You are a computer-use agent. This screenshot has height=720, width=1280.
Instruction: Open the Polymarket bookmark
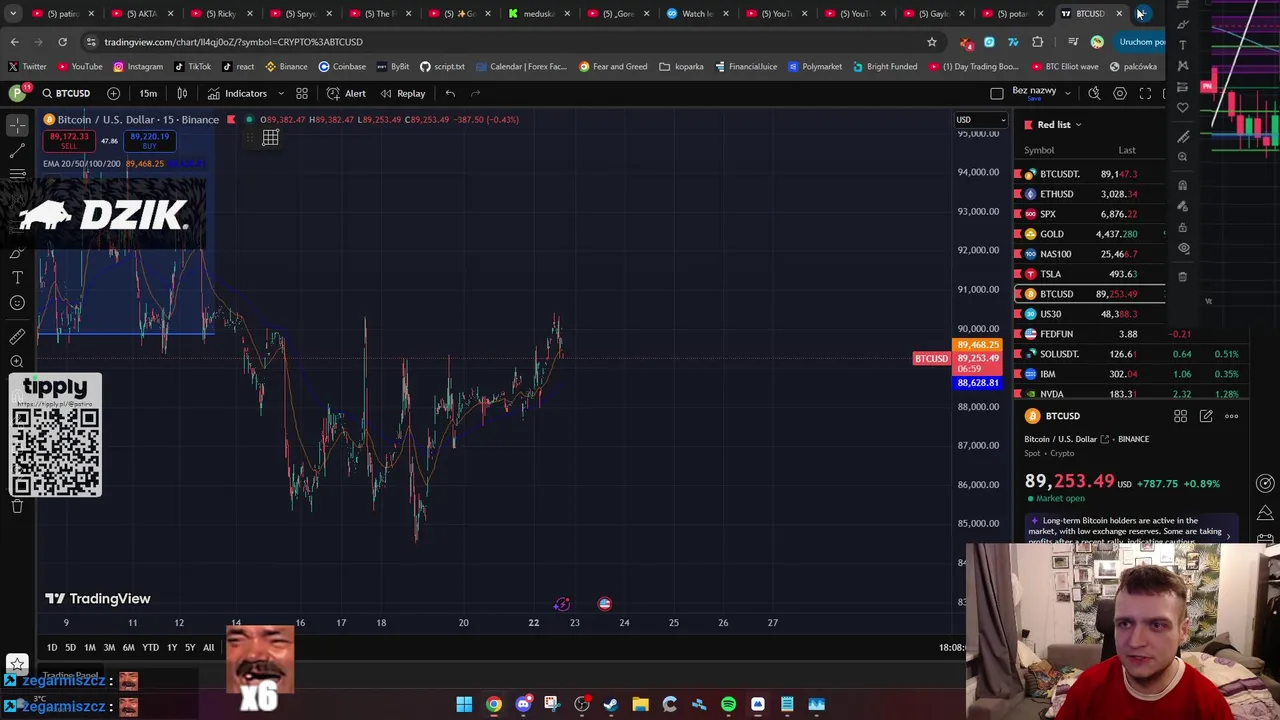point(814,66)
